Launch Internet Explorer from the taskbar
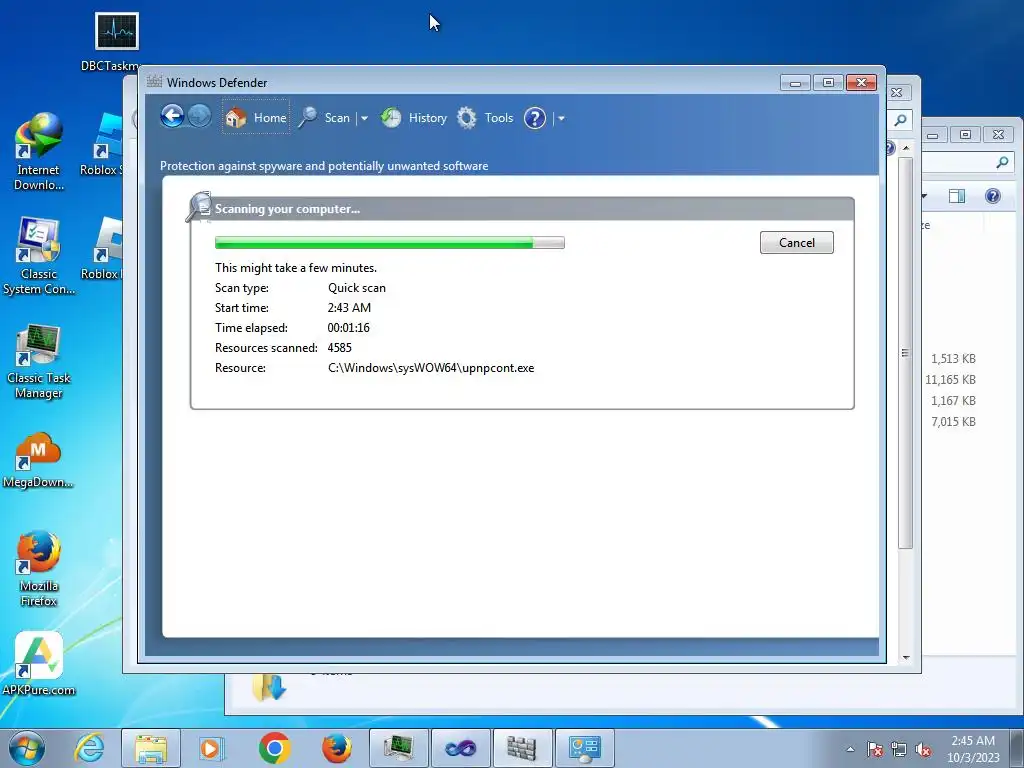The width and height of the screenshot is (1024, 768). point(89,748)
